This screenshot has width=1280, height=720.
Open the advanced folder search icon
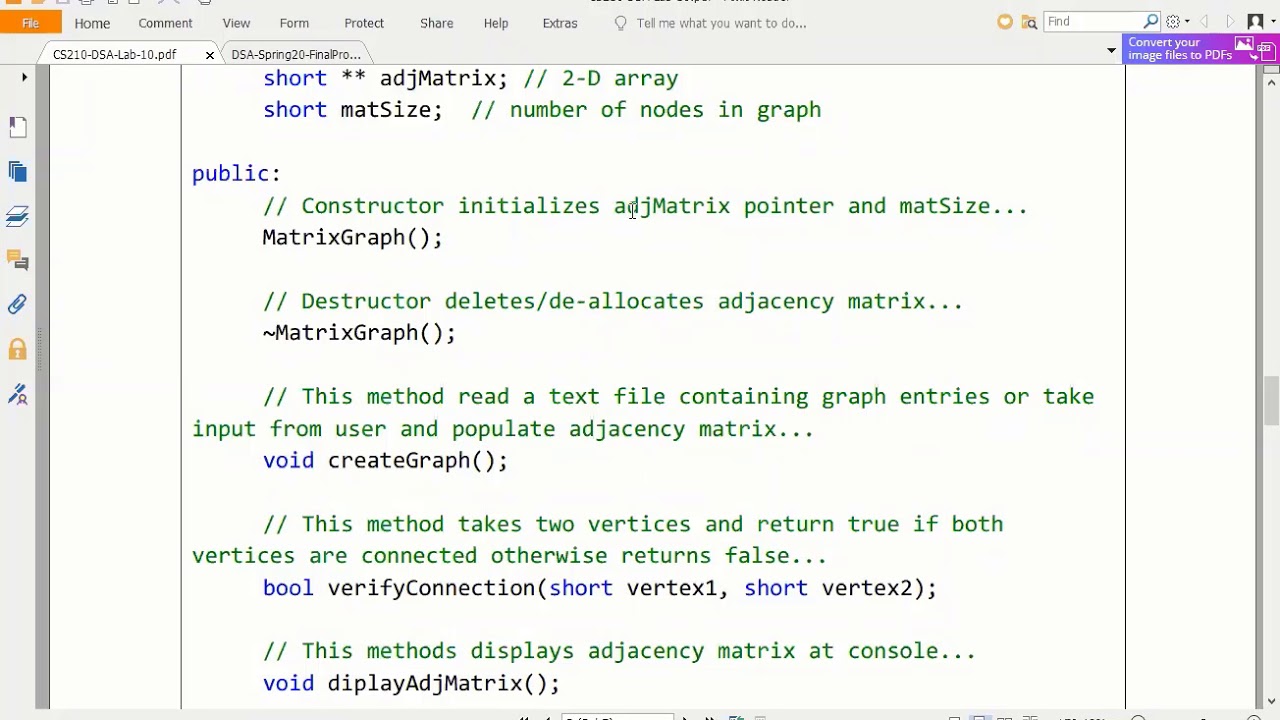1029,22
